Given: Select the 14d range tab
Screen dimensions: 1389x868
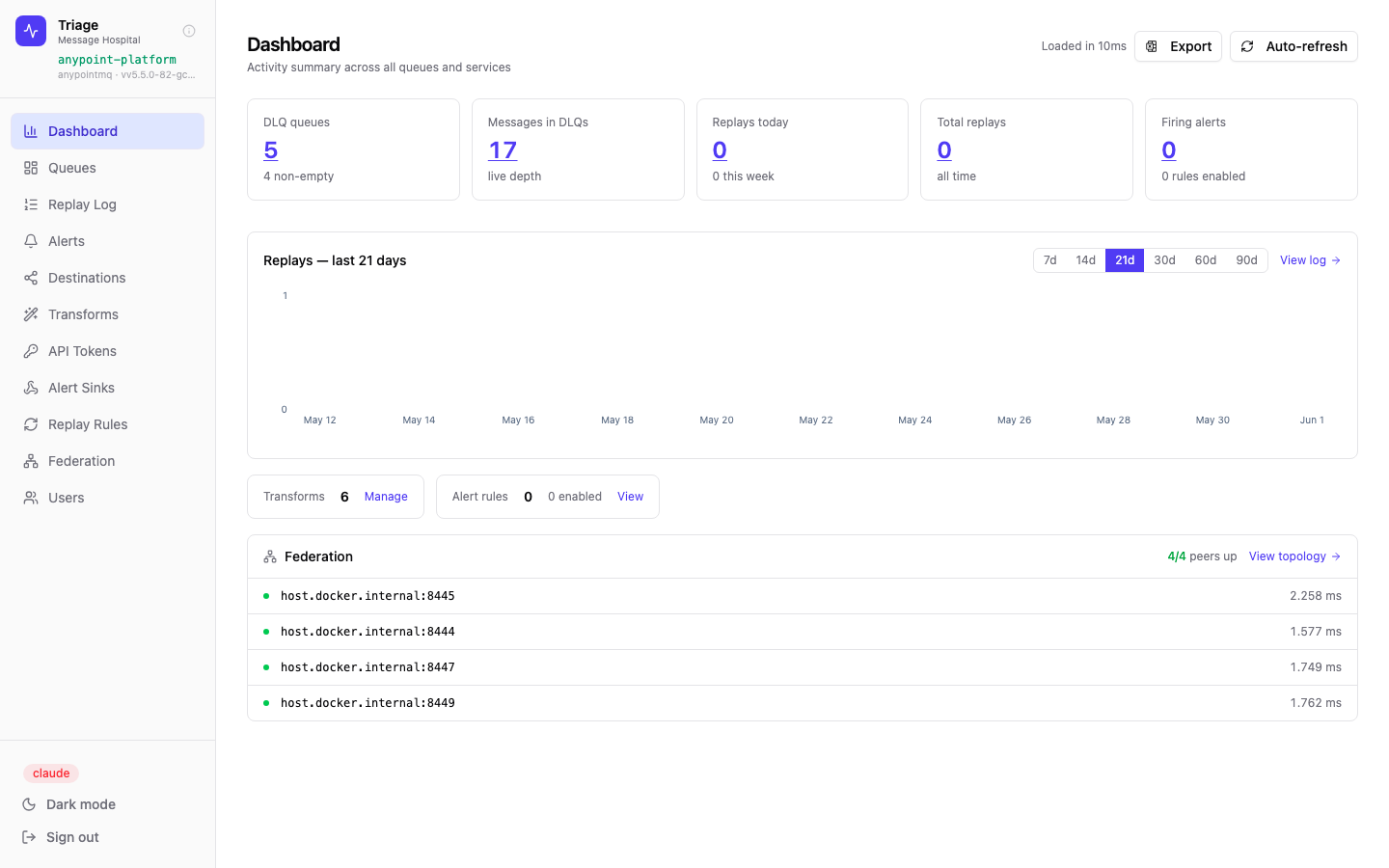Looking at the screenshot, I should click(x=1086, y=260).
